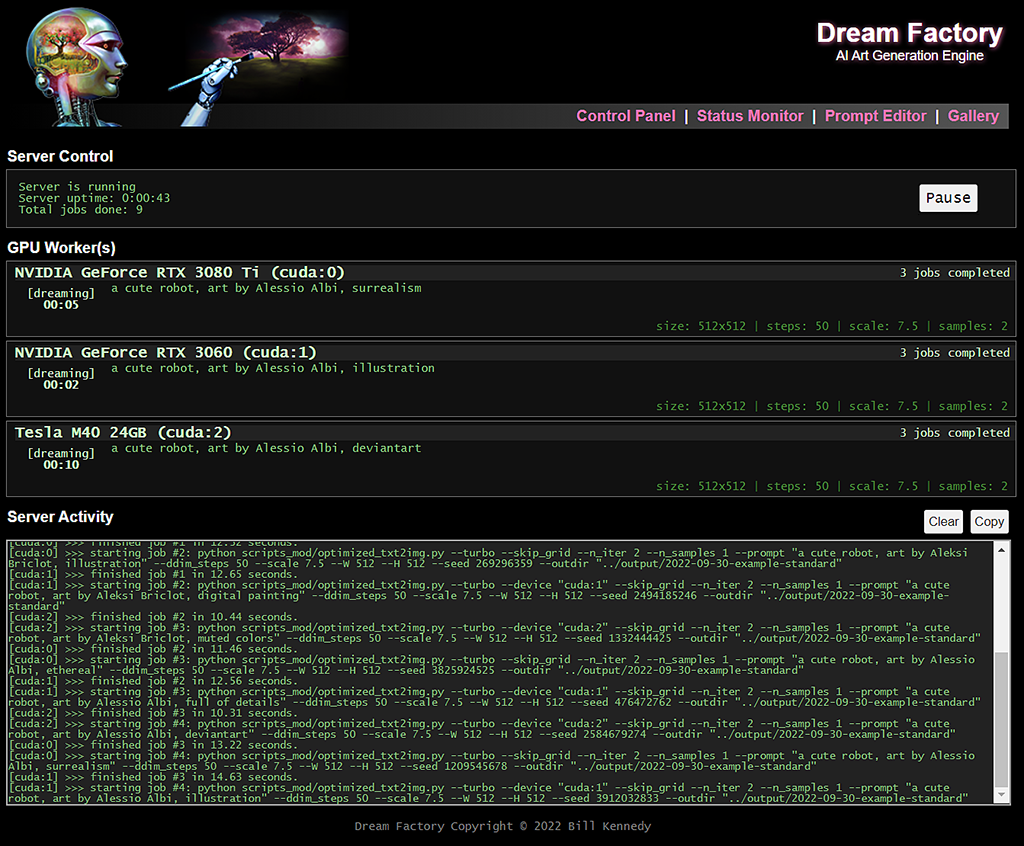Click log line 'finished job #3 in 14.63 seconds'
The height and width of the screenshot is (846, 1024).
point(153,777)
